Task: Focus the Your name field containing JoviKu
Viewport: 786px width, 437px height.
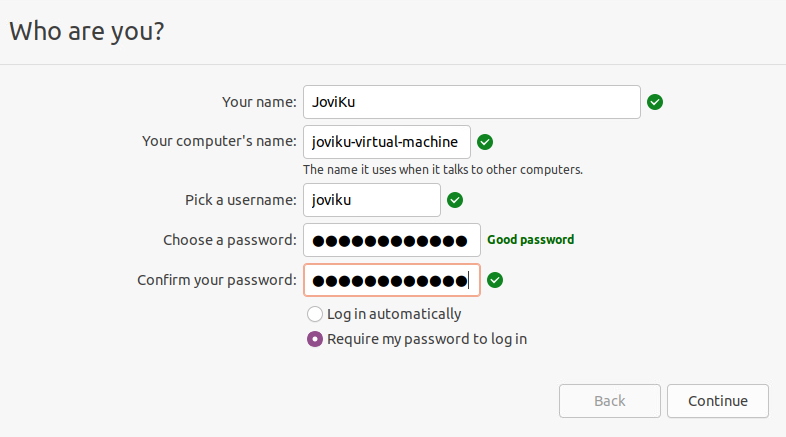Action: point(472,102)
